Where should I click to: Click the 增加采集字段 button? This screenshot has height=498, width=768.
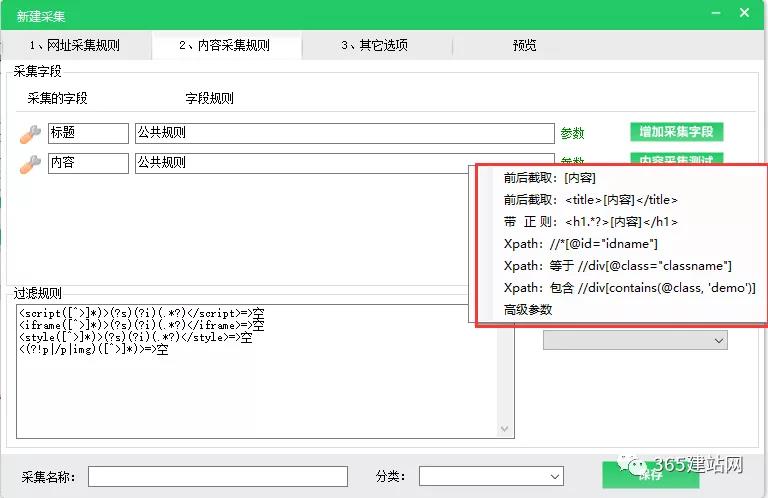(x=676, y=132)
